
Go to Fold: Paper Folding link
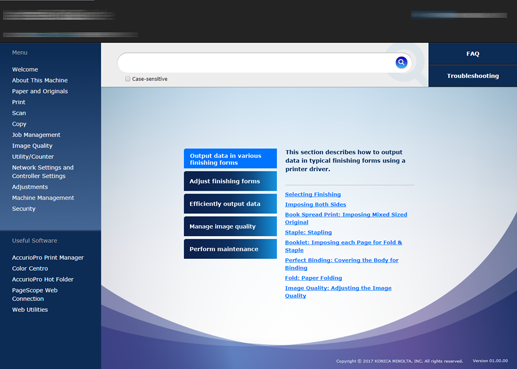coord(313,278)
